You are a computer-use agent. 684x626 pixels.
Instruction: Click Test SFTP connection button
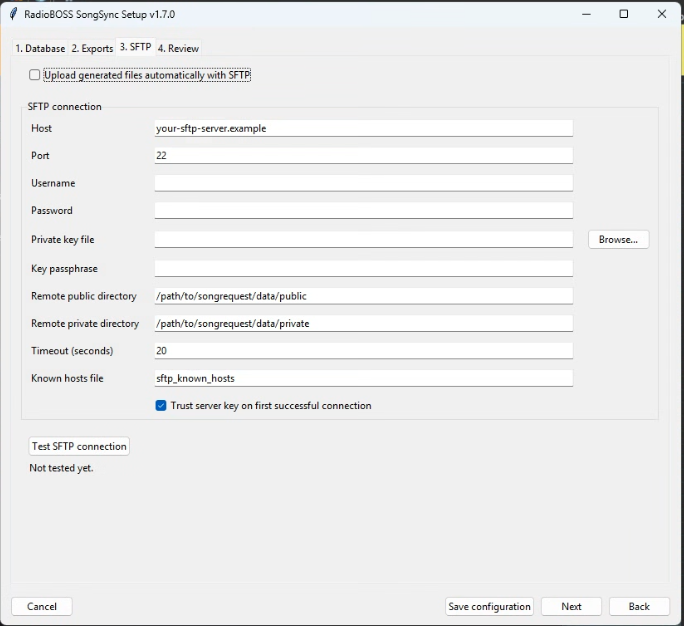coord(79,446)
